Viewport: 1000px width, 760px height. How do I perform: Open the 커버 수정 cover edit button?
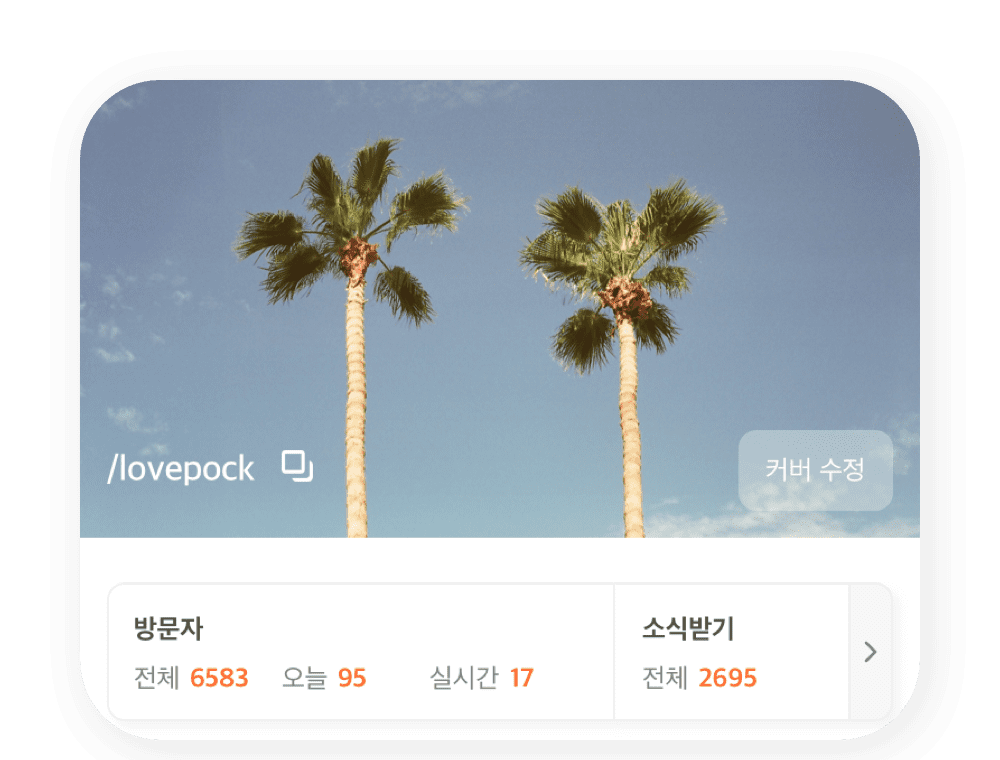point(815,471)
